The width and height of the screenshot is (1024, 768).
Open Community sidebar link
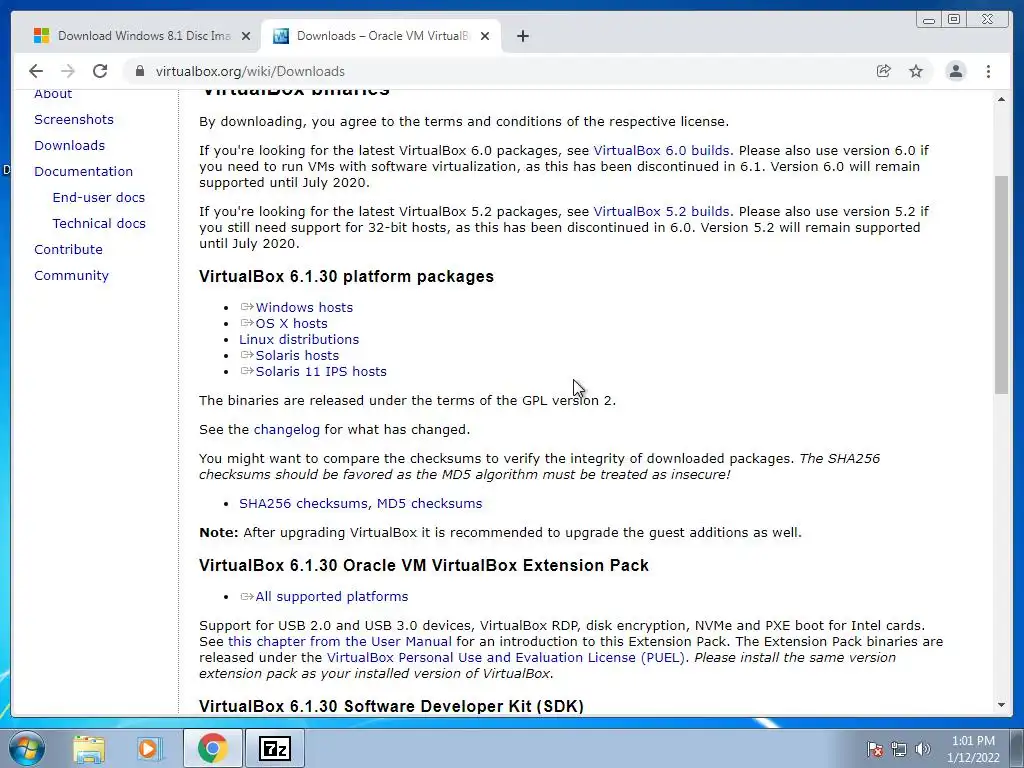[71, 276]
